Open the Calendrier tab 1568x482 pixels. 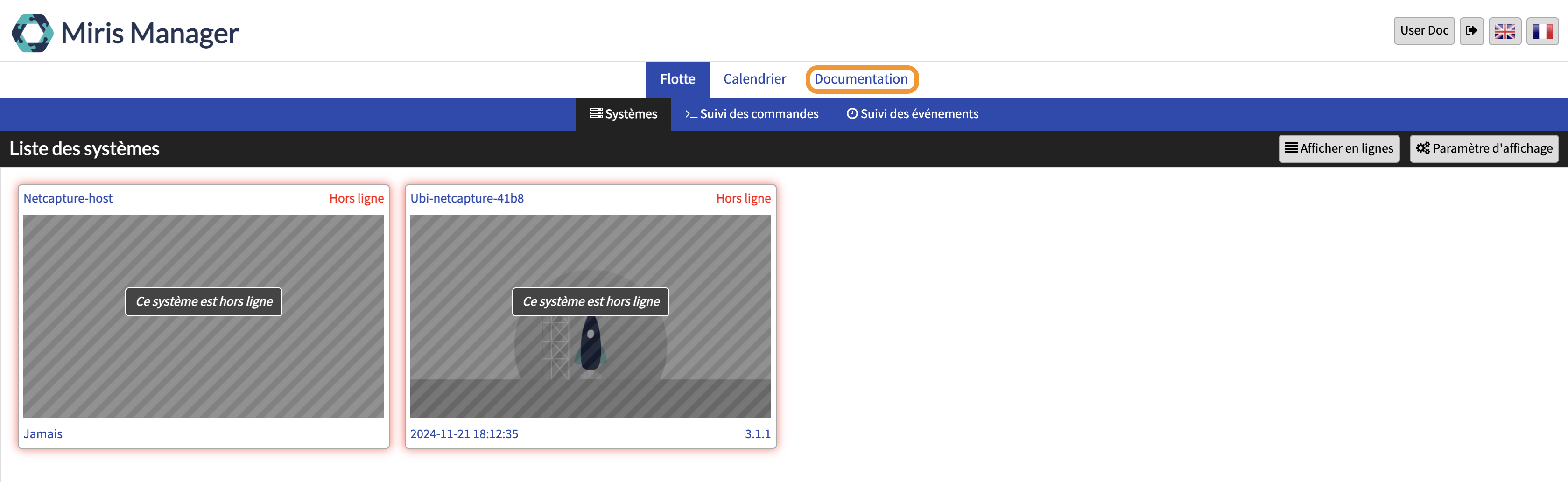coord(754,79)
